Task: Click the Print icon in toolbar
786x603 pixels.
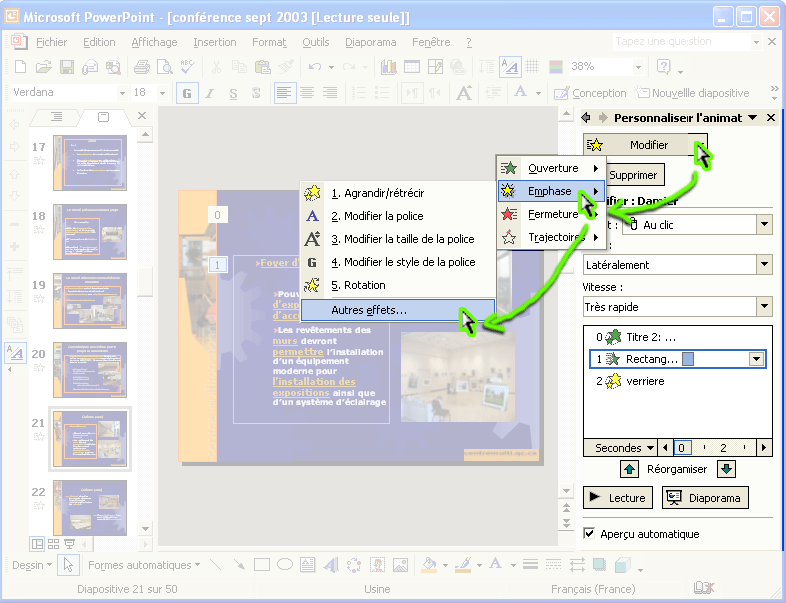Action: [x=141, y=67]
